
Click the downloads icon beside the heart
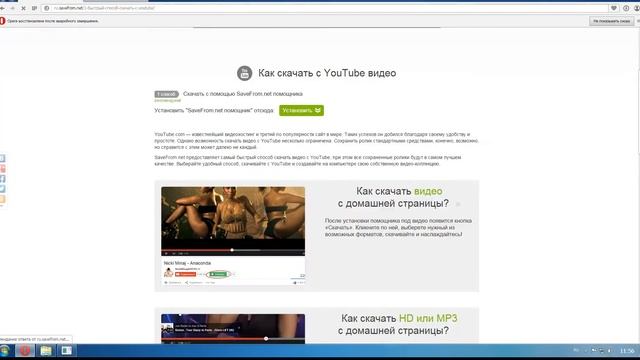626,8
